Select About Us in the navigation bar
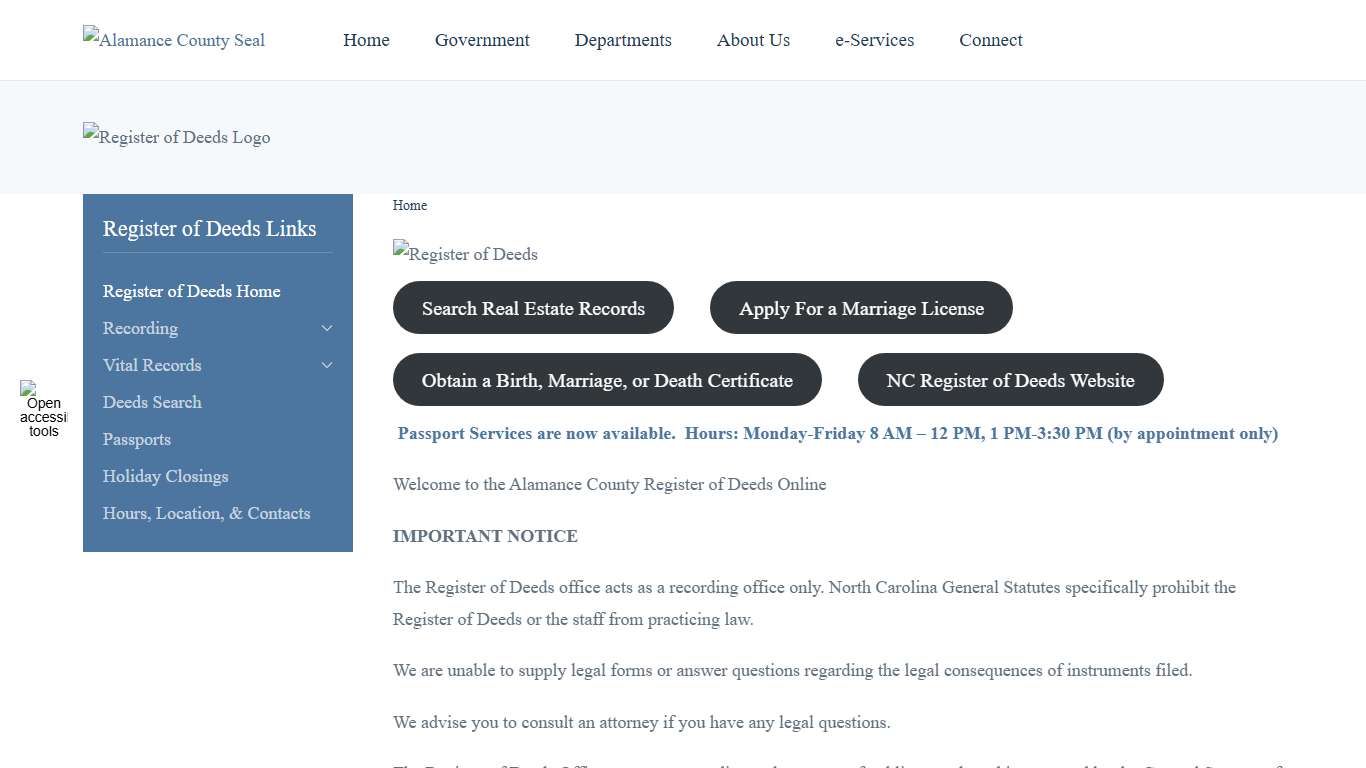 pos(753,40)
